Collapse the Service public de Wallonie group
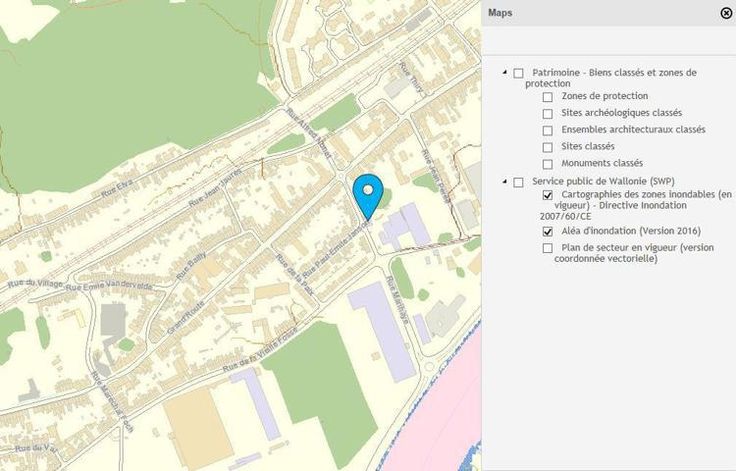This screenshot has width=736, height=471. click(503, 182)
